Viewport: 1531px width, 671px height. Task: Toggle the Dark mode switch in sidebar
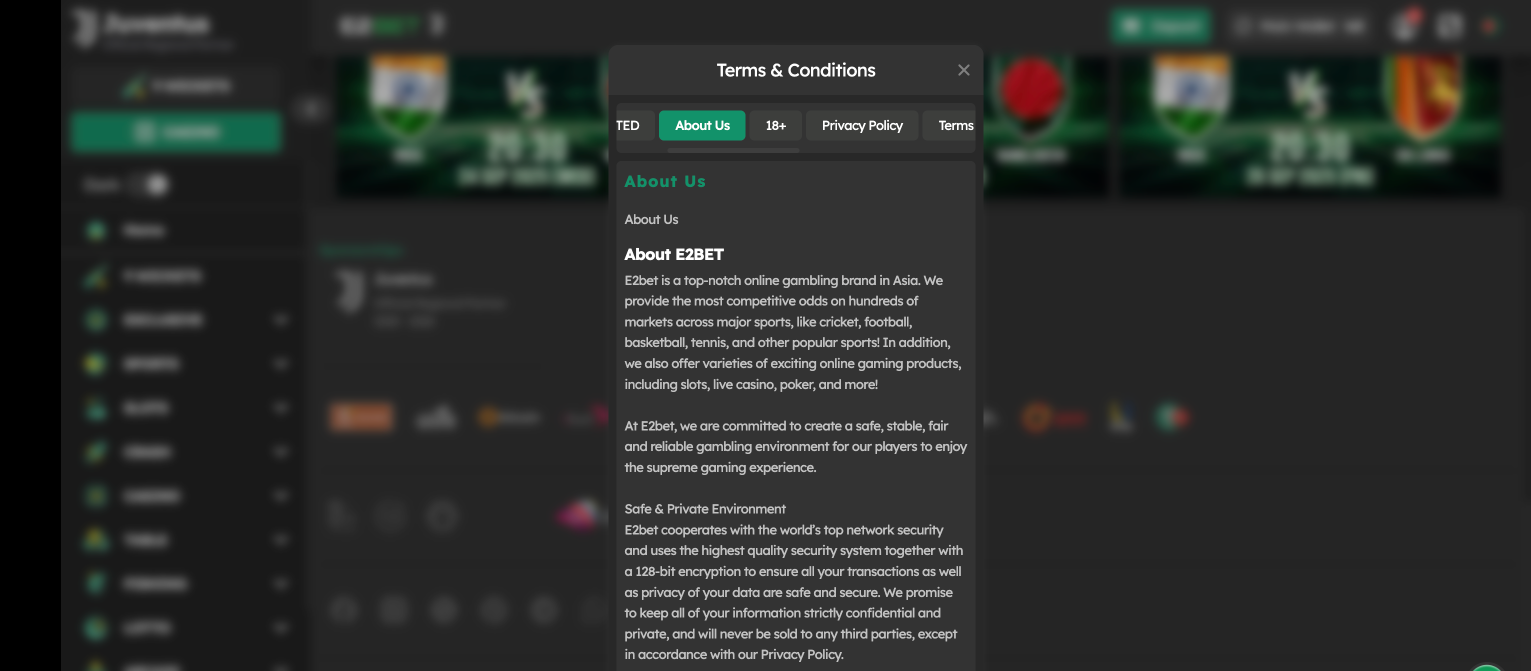pos(153,184)
